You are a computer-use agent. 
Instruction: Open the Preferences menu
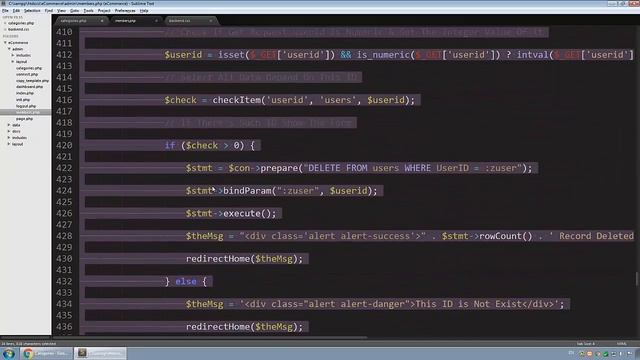click(125, 11)
